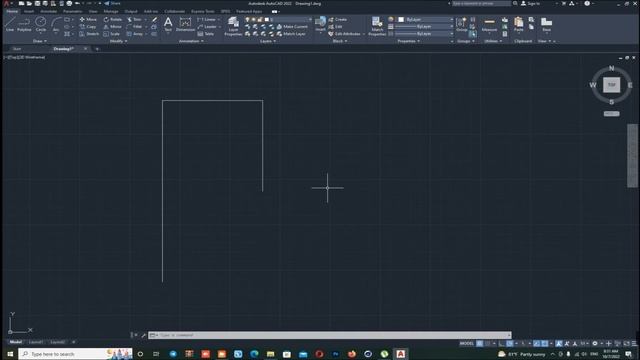640x360 pixels.
Task: Click Match Properties tool
Action: (x=377, y=27)
